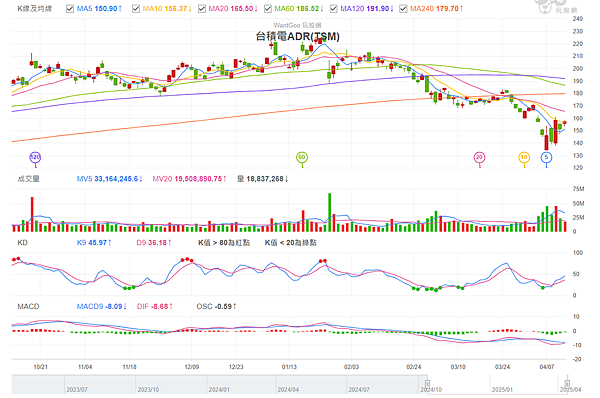
Task: Click the right range handle near 2025/04
Action: tap(567, 384)
